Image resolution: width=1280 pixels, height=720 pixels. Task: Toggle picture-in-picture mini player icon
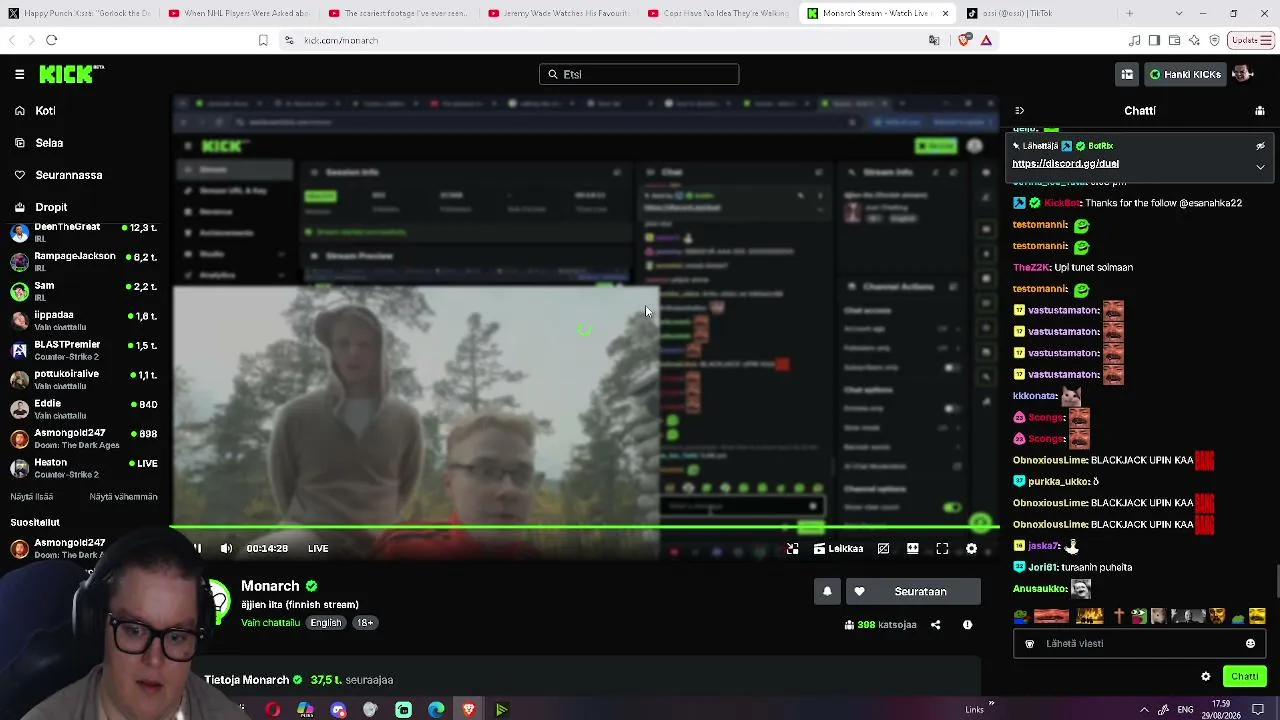pyautogui.click(x=792, y=548)
